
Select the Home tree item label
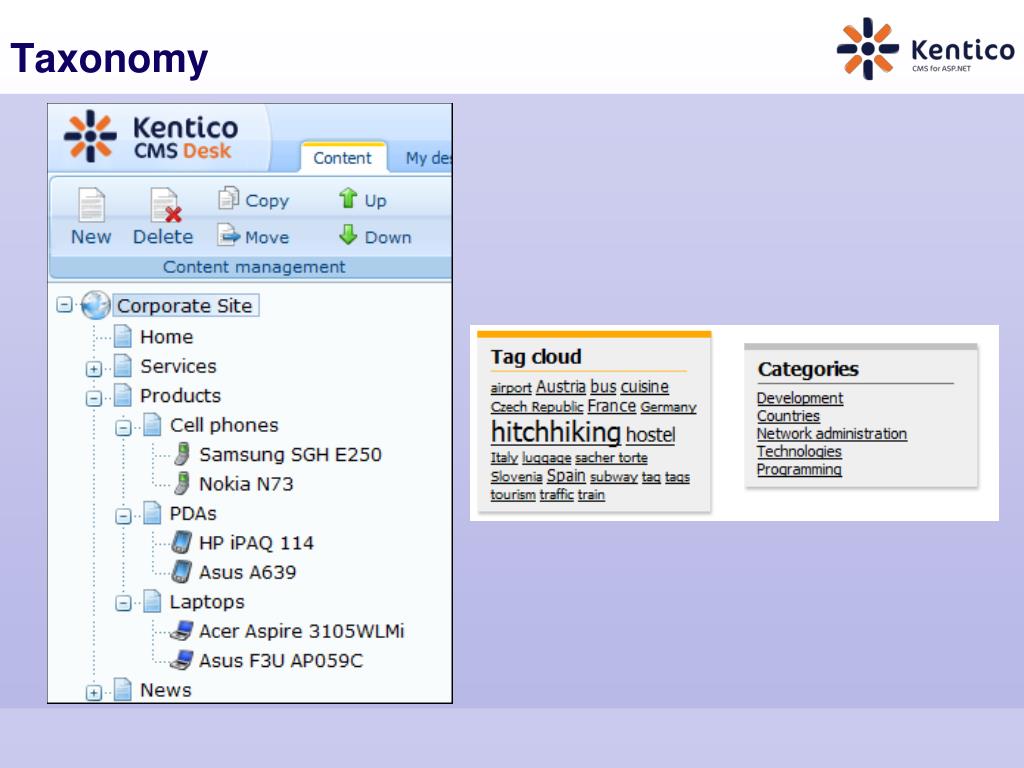coord(167,337)
